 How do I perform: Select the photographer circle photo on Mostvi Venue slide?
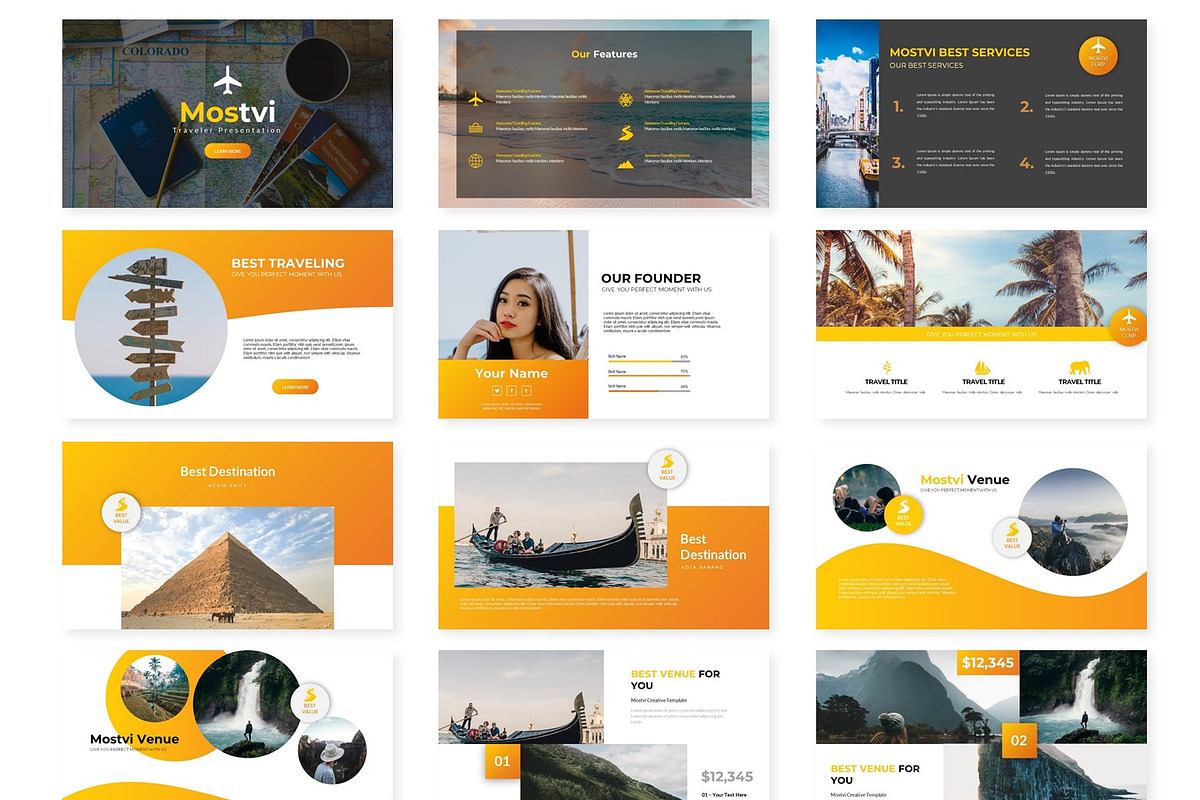1073,523
